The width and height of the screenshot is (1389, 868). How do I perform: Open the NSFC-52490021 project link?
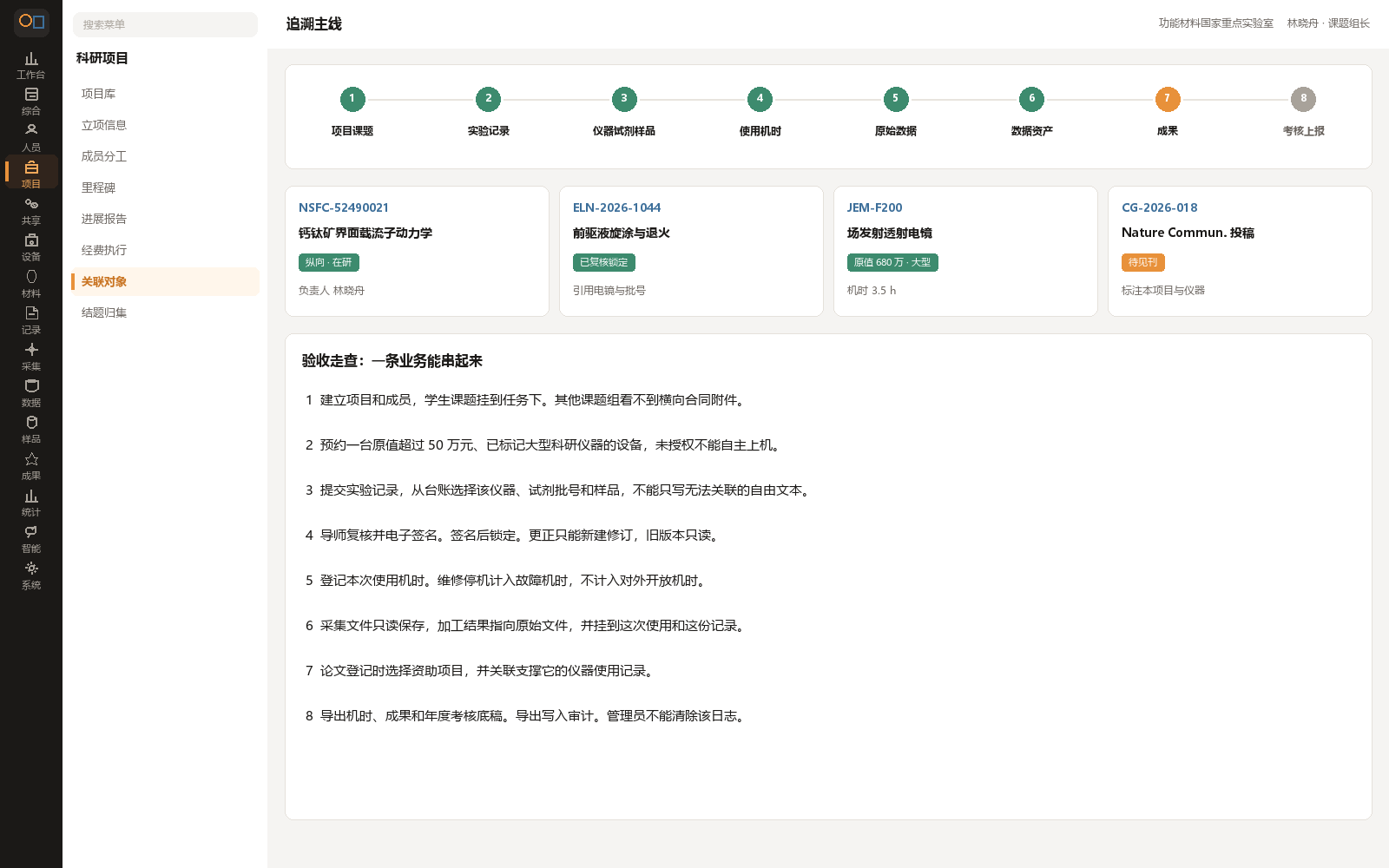(344, 207)
